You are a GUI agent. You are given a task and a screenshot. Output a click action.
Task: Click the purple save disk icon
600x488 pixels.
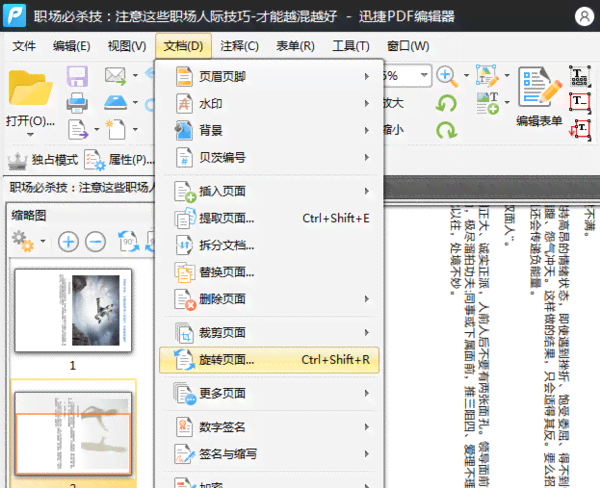(x=77, y=76)
